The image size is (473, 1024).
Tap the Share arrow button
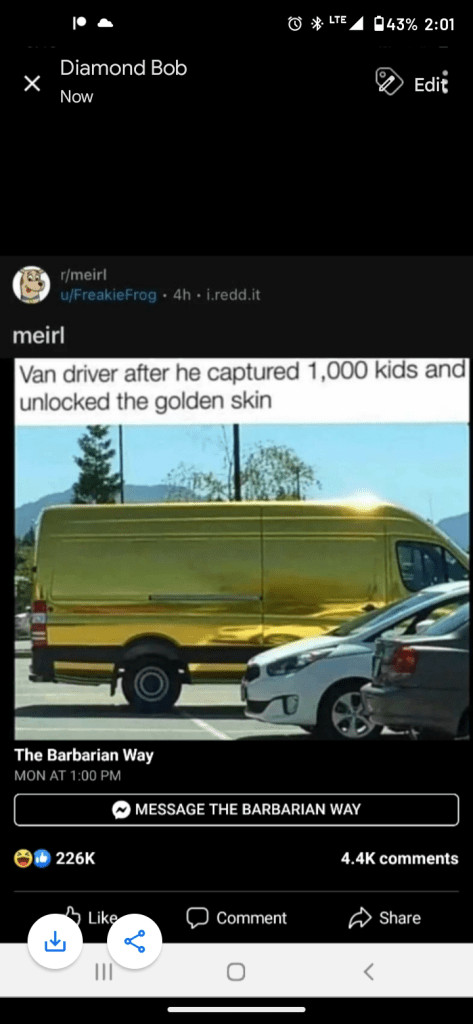click(386, 918)
